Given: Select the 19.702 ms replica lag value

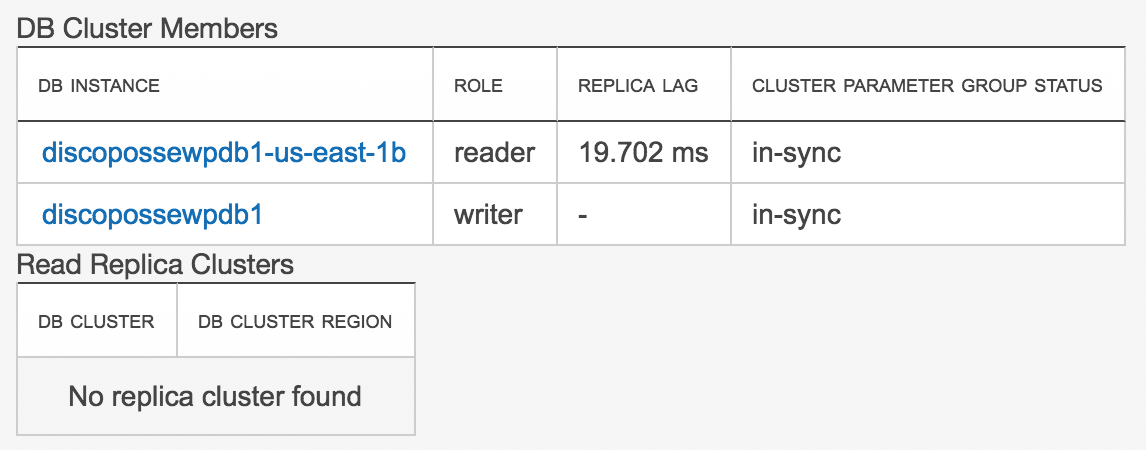Looking at the screenshot, I should [x=643, y=153].
